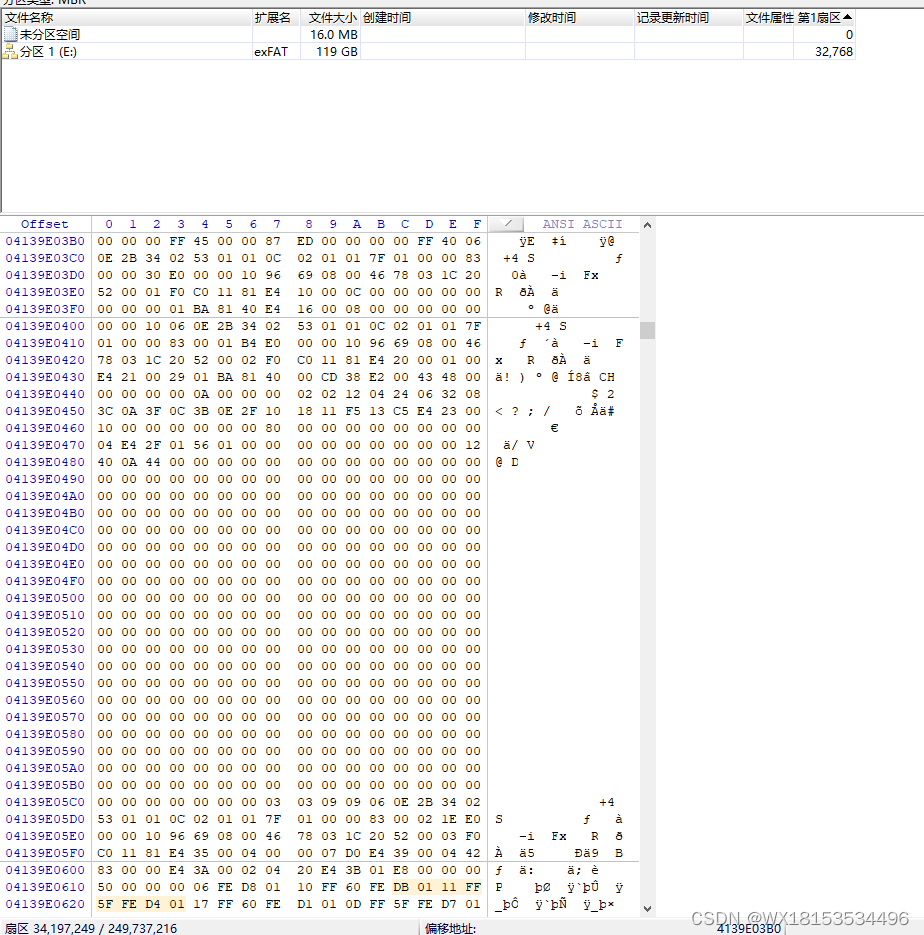Click CD byte in row 04139E0430
The width and height of the screenshot is (924, 935).
coord(329,377)
